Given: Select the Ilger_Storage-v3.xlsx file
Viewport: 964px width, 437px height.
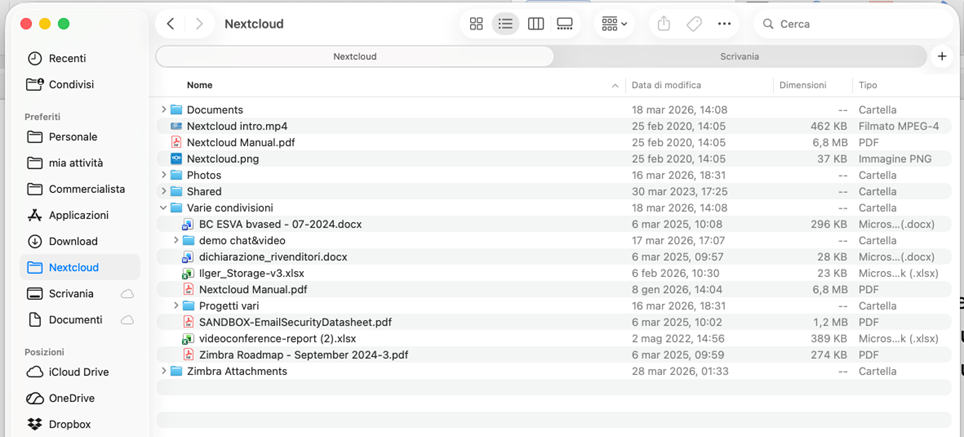Looking at the screenshot, I should point(252,273).
